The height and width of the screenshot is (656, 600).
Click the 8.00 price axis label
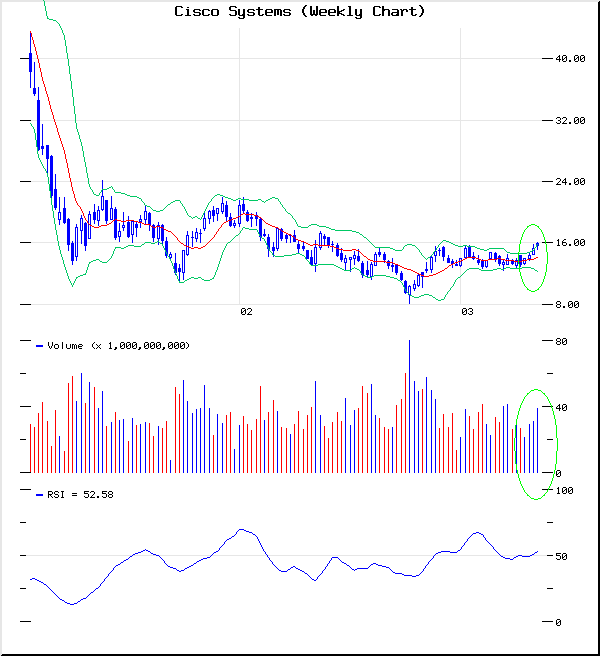click(567, 305)
